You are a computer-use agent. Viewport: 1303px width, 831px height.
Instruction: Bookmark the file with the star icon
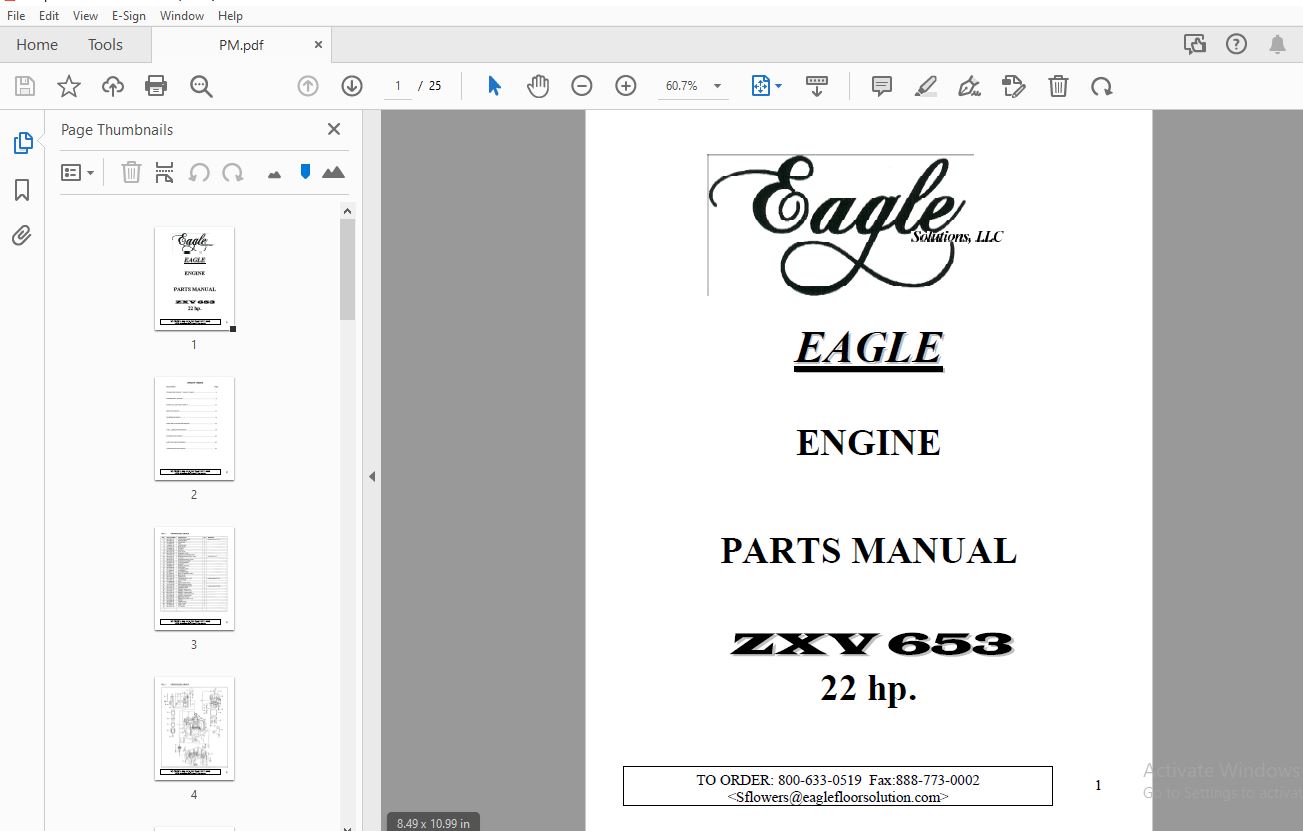click(69, 86)
